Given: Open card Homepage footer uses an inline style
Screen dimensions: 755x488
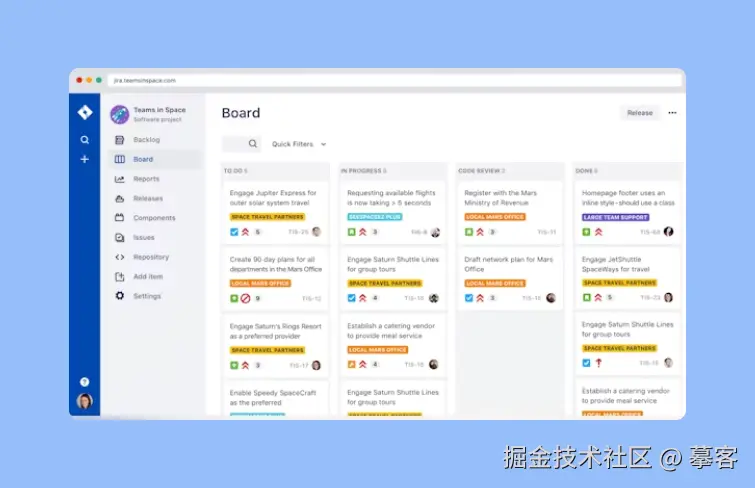Looking at the screenshot, I should point(627,211).
